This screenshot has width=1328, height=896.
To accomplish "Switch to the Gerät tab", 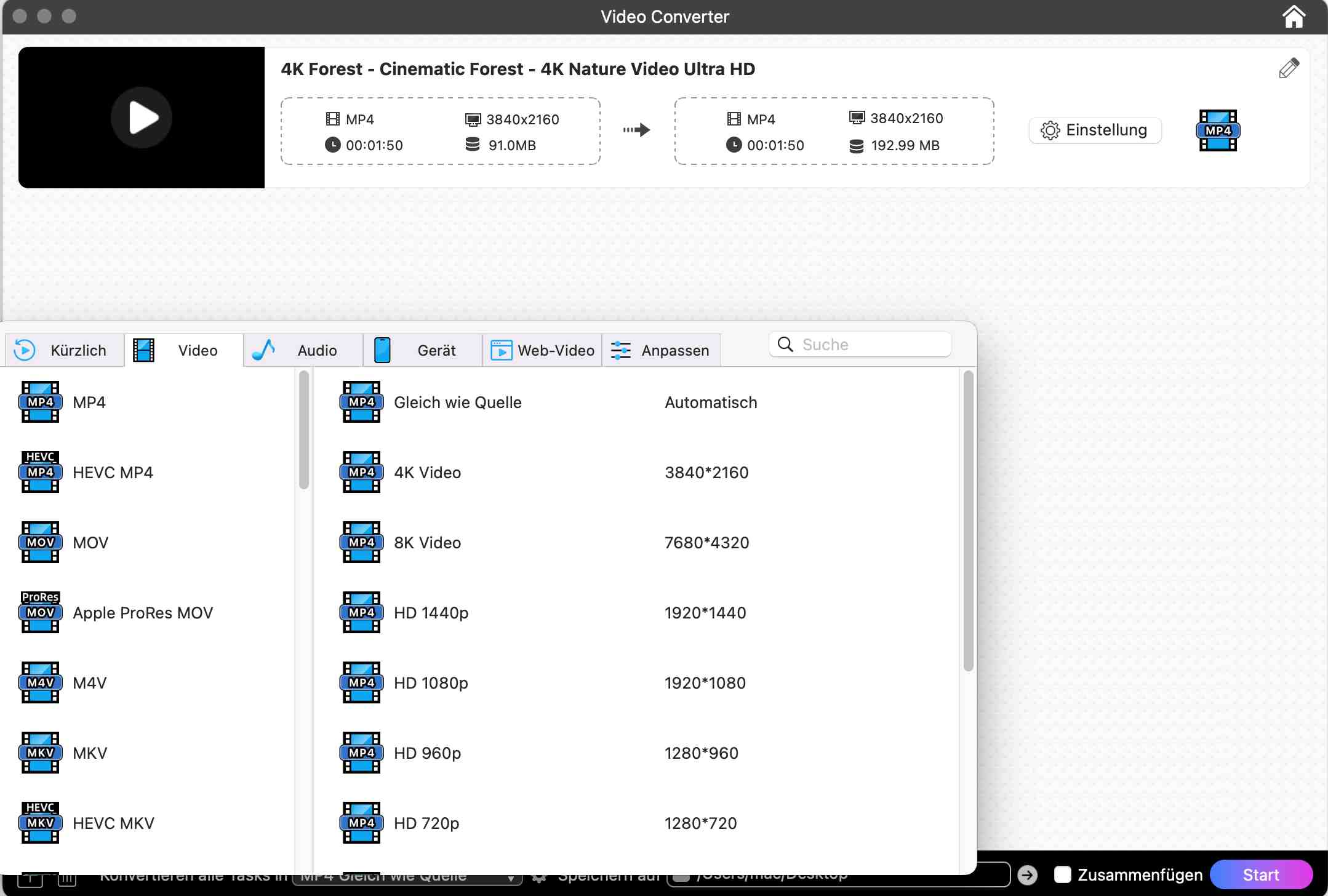I will click(x=422, y=350).
